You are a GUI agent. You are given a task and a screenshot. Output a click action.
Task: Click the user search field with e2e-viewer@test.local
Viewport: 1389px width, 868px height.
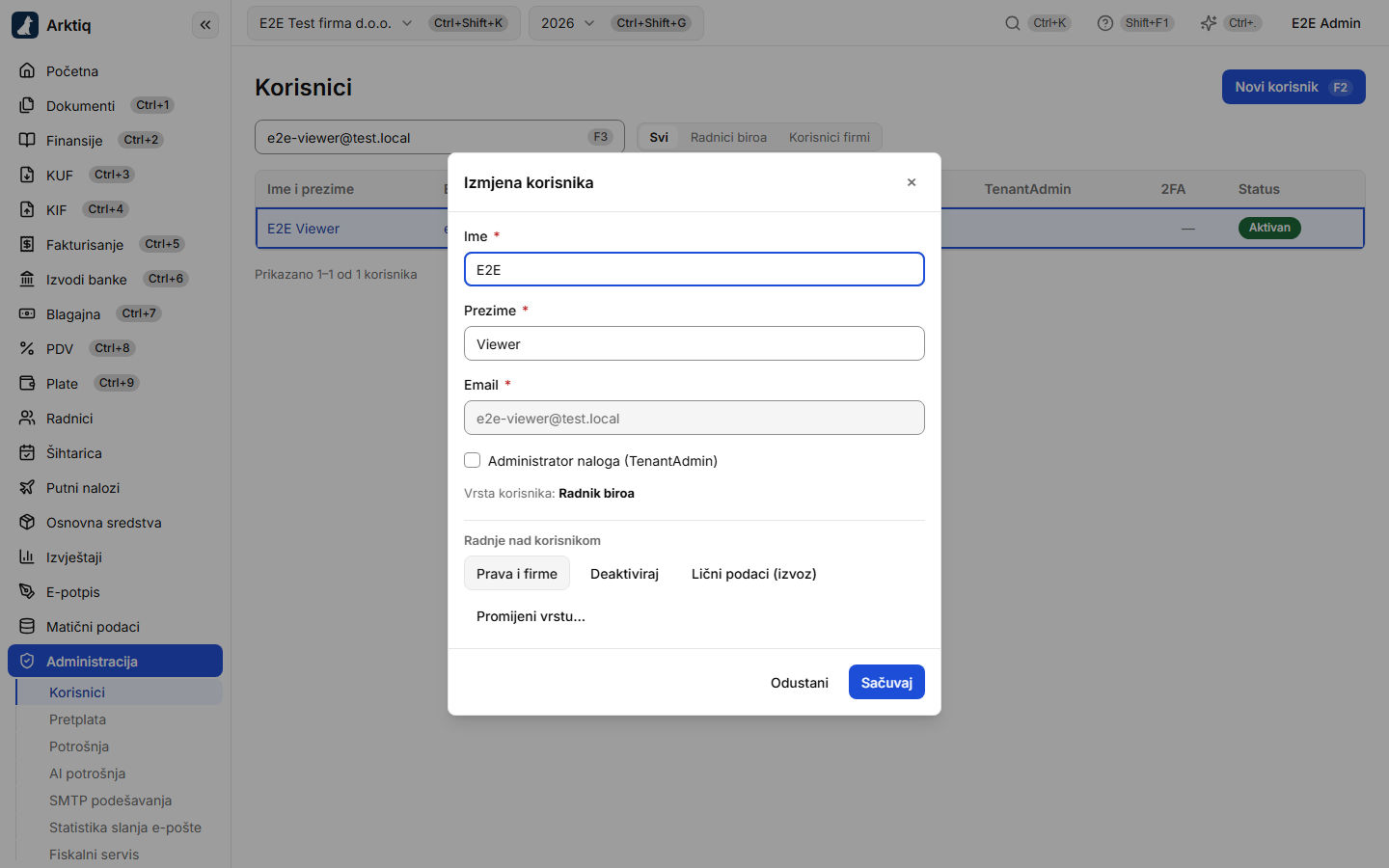pos(440,137)
